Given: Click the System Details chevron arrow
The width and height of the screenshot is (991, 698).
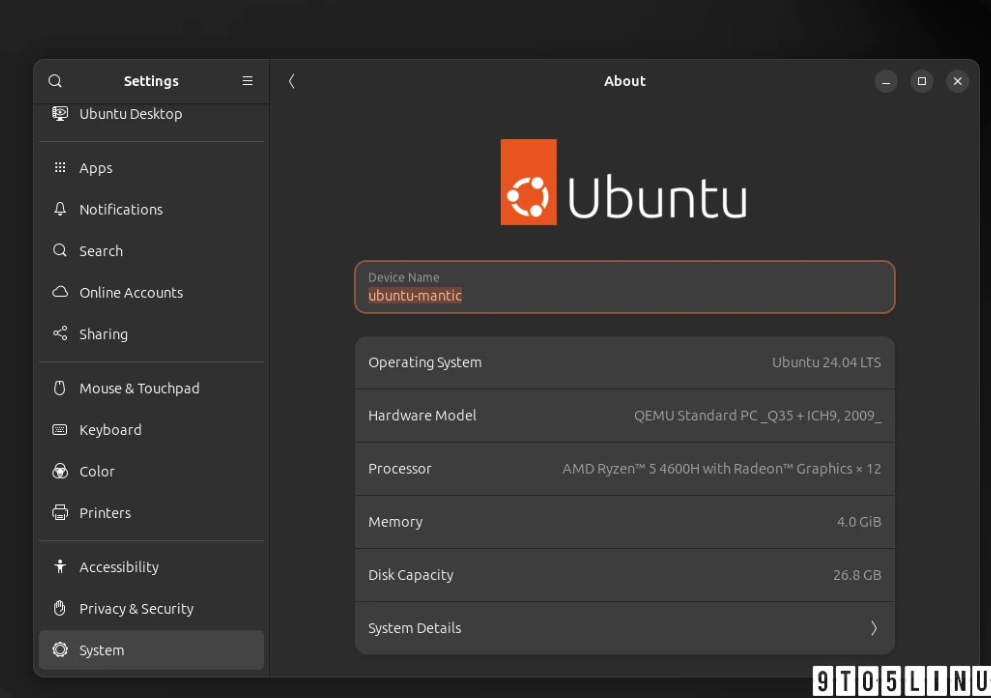Looking at the screenshot, I should pos(873,628).
